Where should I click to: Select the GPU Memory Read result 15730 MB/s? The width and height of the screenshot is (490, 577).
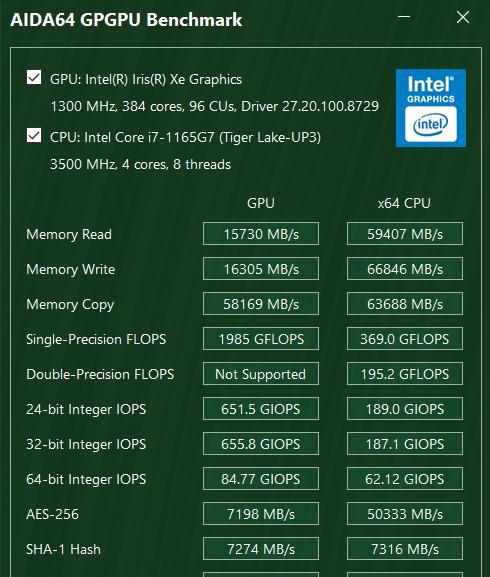(x=261, y=234)
